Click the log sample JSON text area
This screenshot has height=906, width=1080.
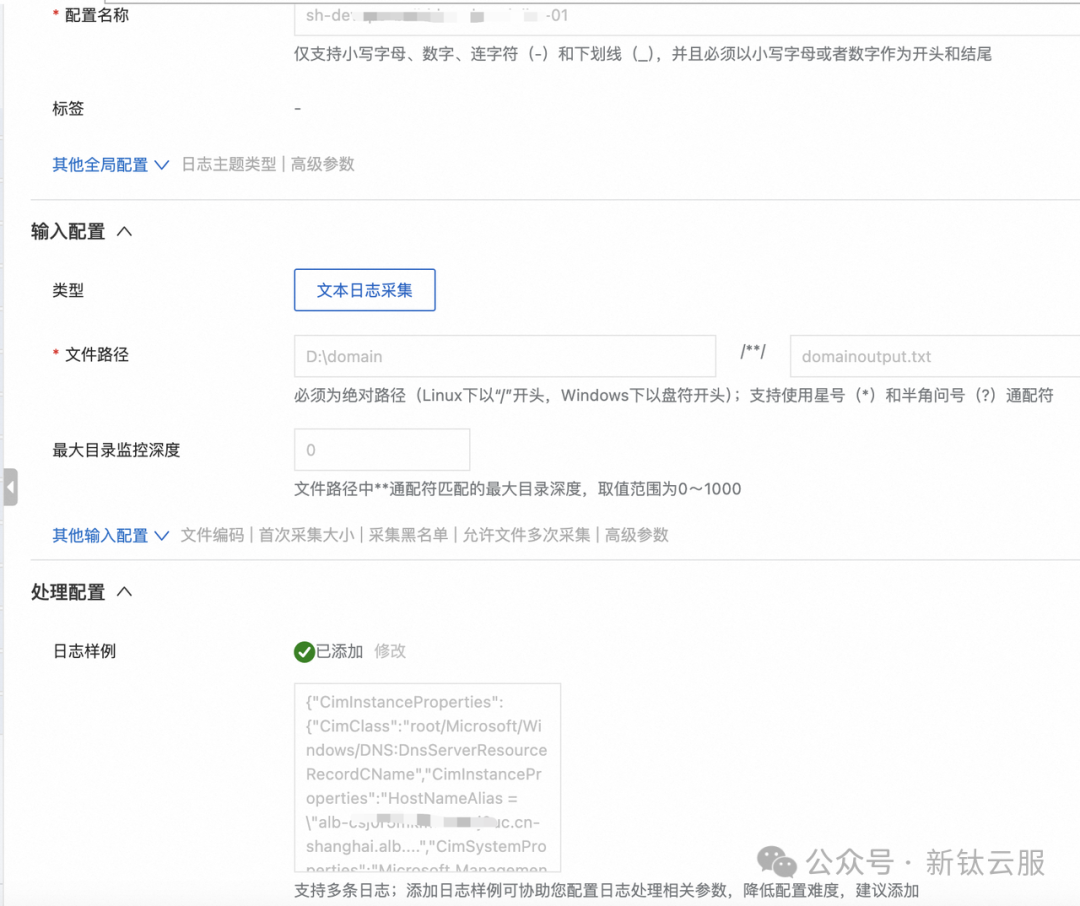coord(427,777)
